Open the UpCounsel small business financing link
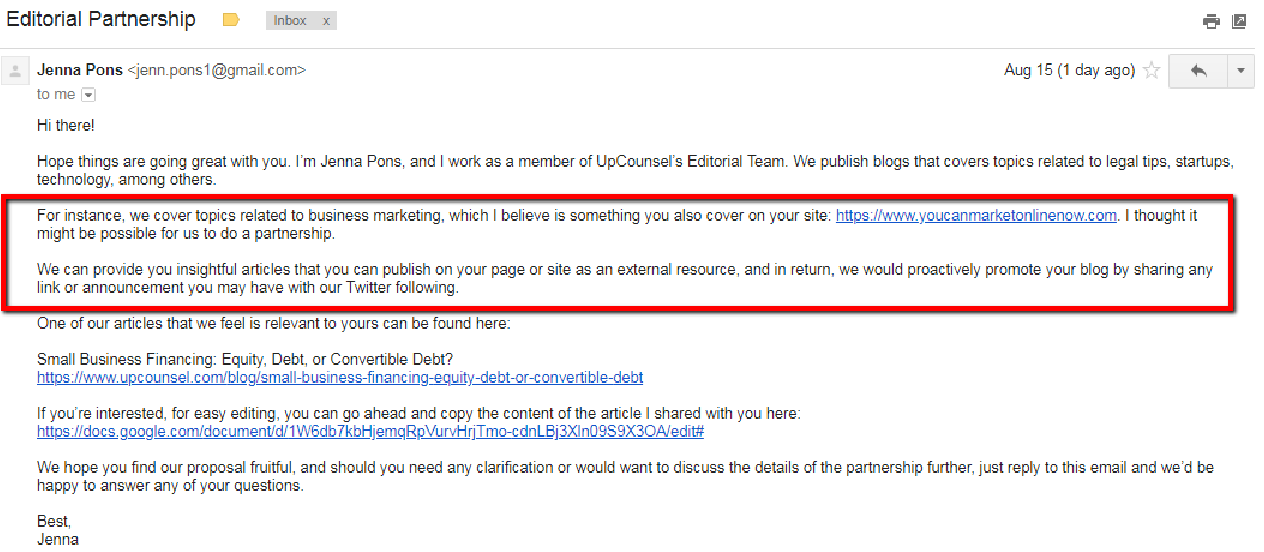This screenshot has width=1264, height=552. tap(340, 378)
